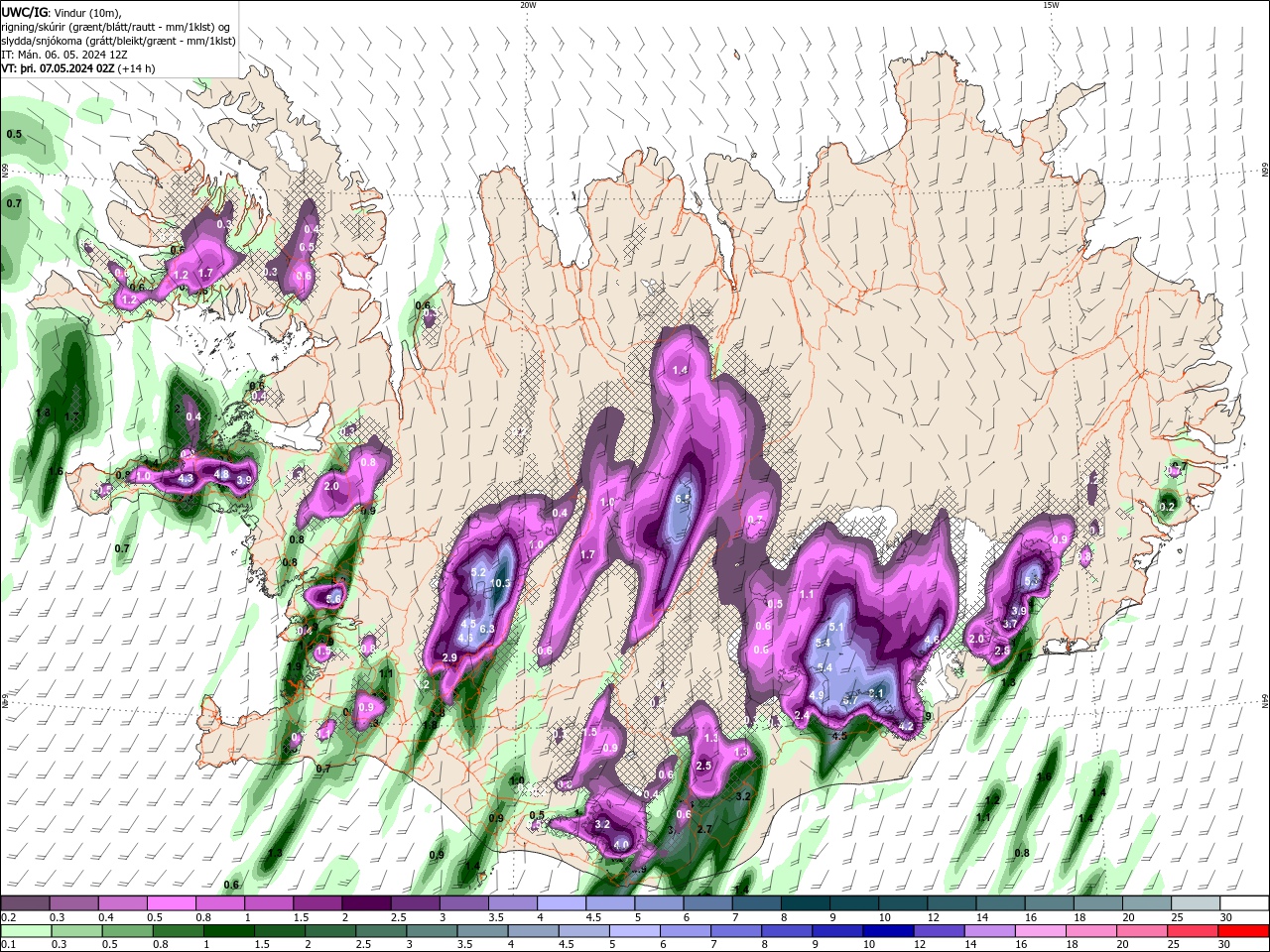Pick the darkest green rain swatch labeled 1
This screenshot has width=1270, height=952.
[x=229, y=931]
